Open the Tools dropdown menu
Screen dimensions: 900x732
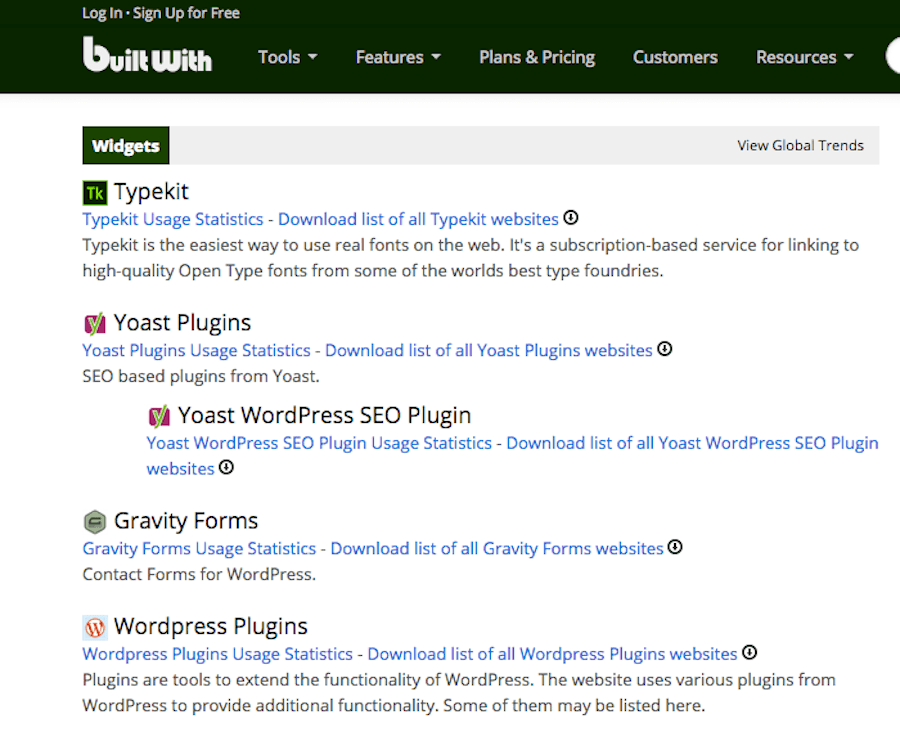288,57
